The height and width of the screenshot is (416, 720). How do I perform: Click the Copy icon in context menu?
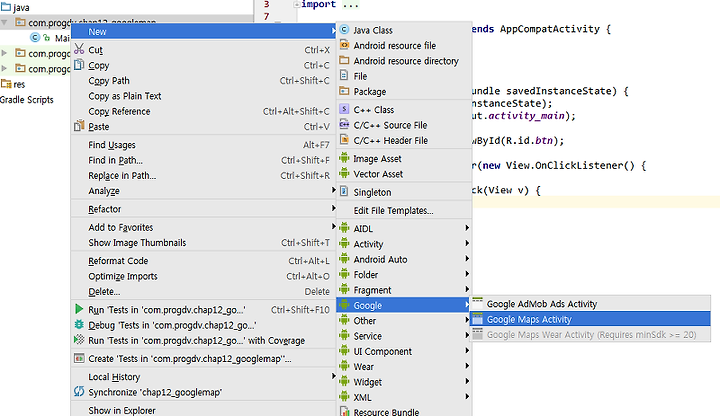point(79,65)
